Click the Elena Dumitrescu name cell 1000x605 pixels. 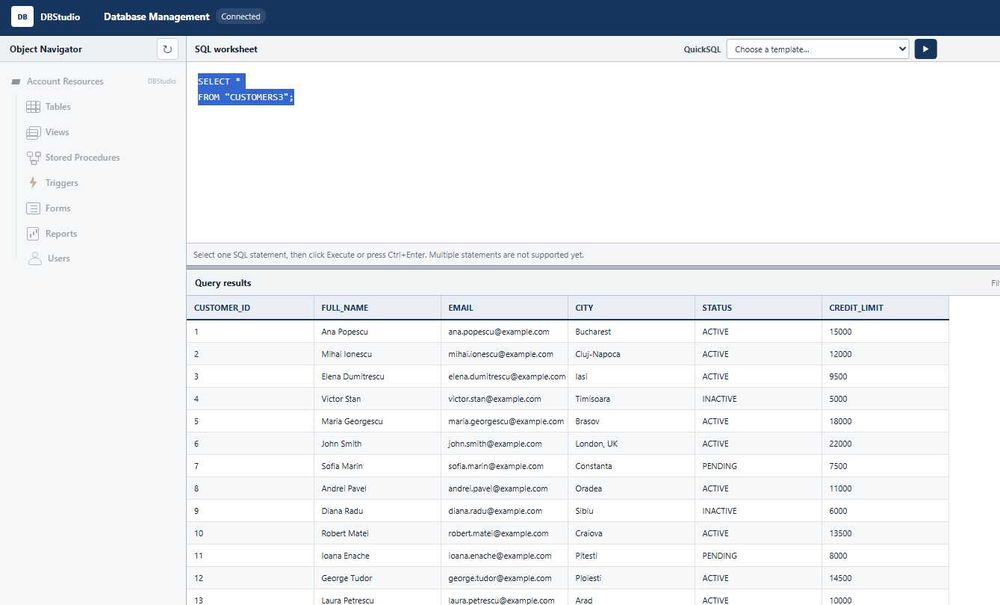coord(377,377)
